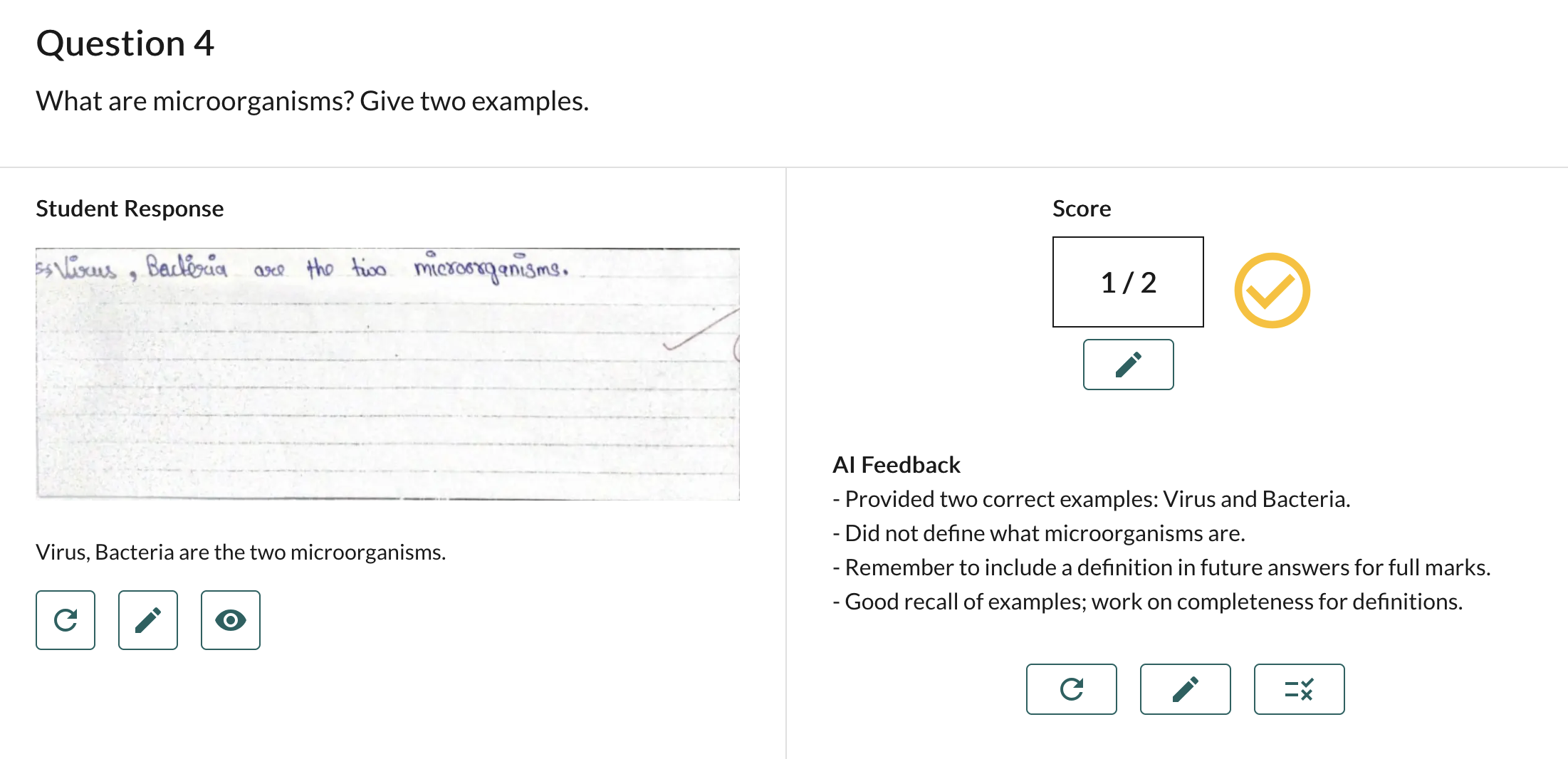Regenerate the AI Feedback
Image resolution: width=1568 pixels, height=759 pixels.
click(1072, 689)
